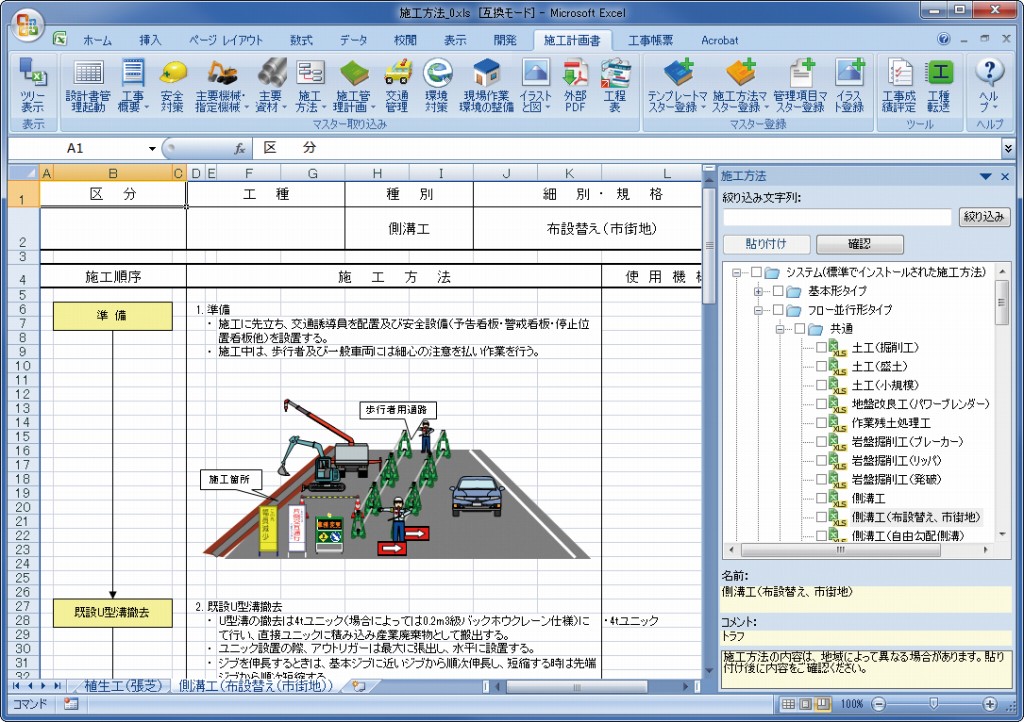Screen dimensions: 1024x722
Task: Check the 土工(掘削工) checkbox
Action: (x=822, y=348)
